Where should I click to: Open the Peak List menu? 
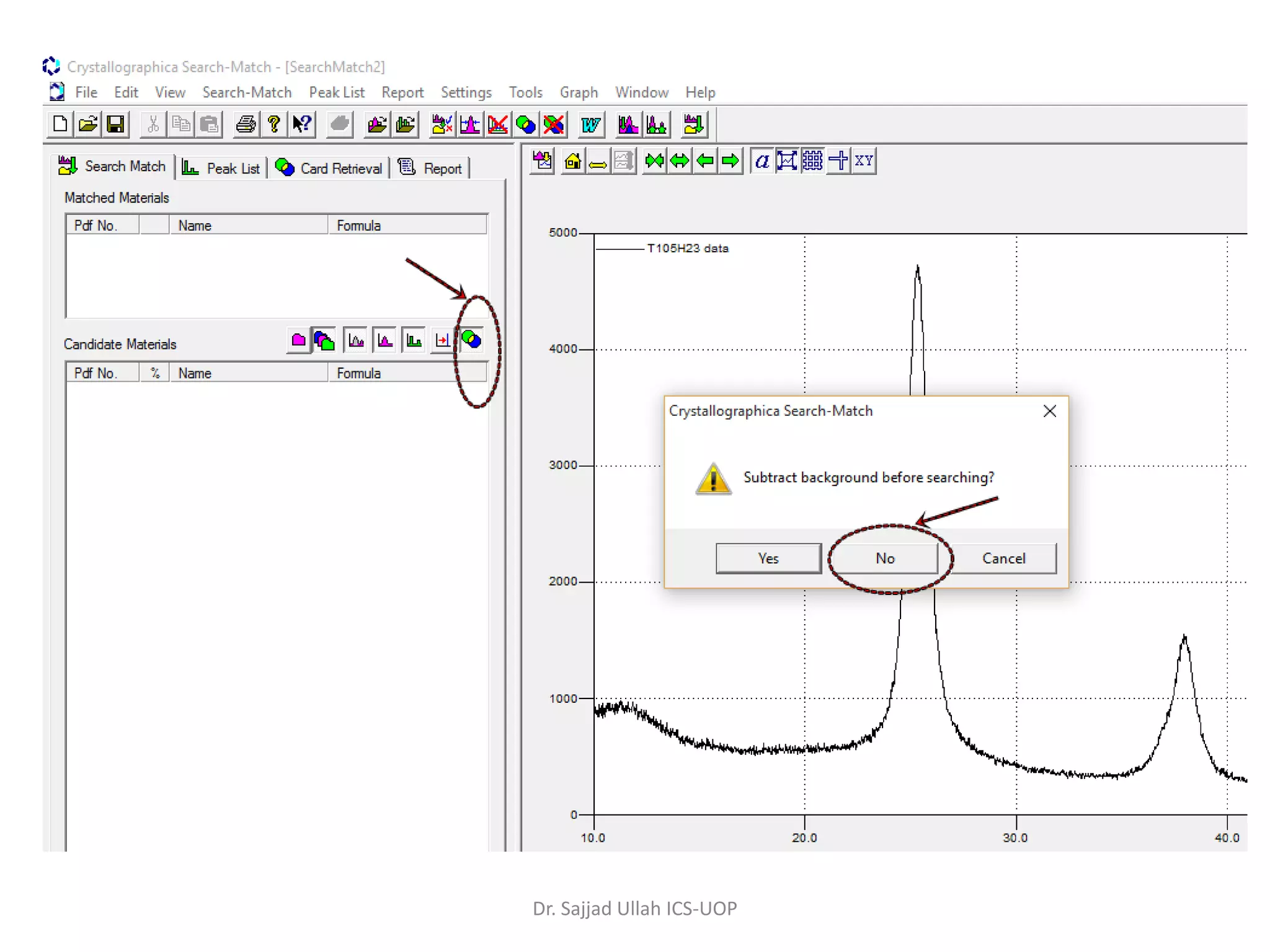click(337, 92)
